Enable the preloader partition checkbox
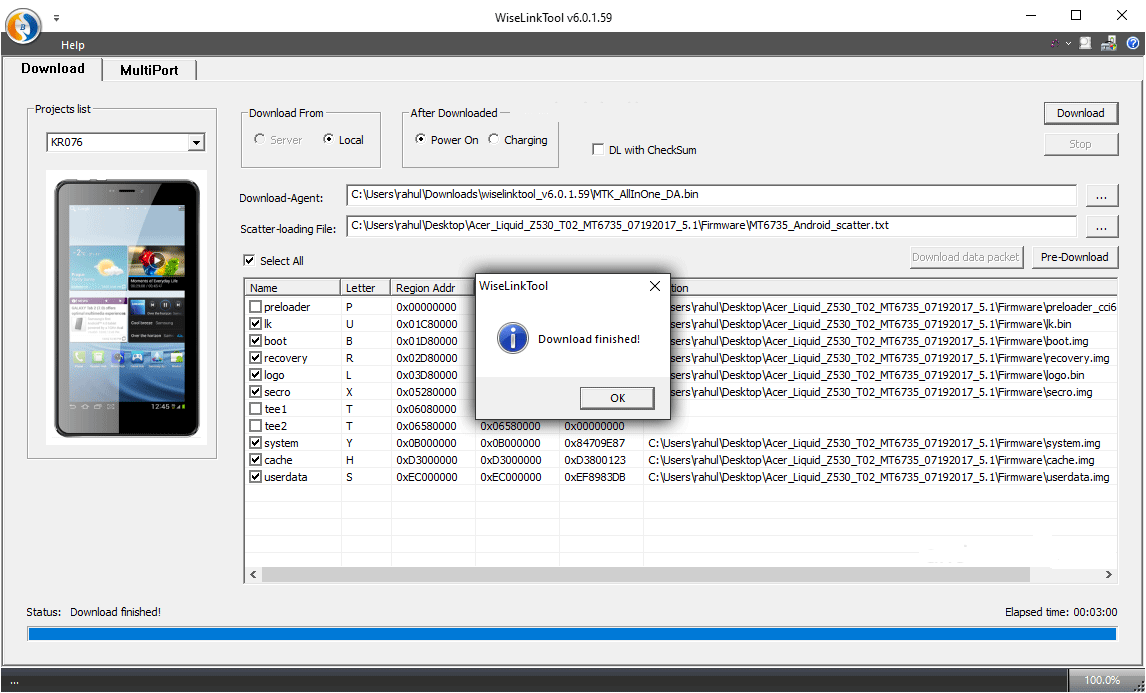 click(x=256, y=307)
